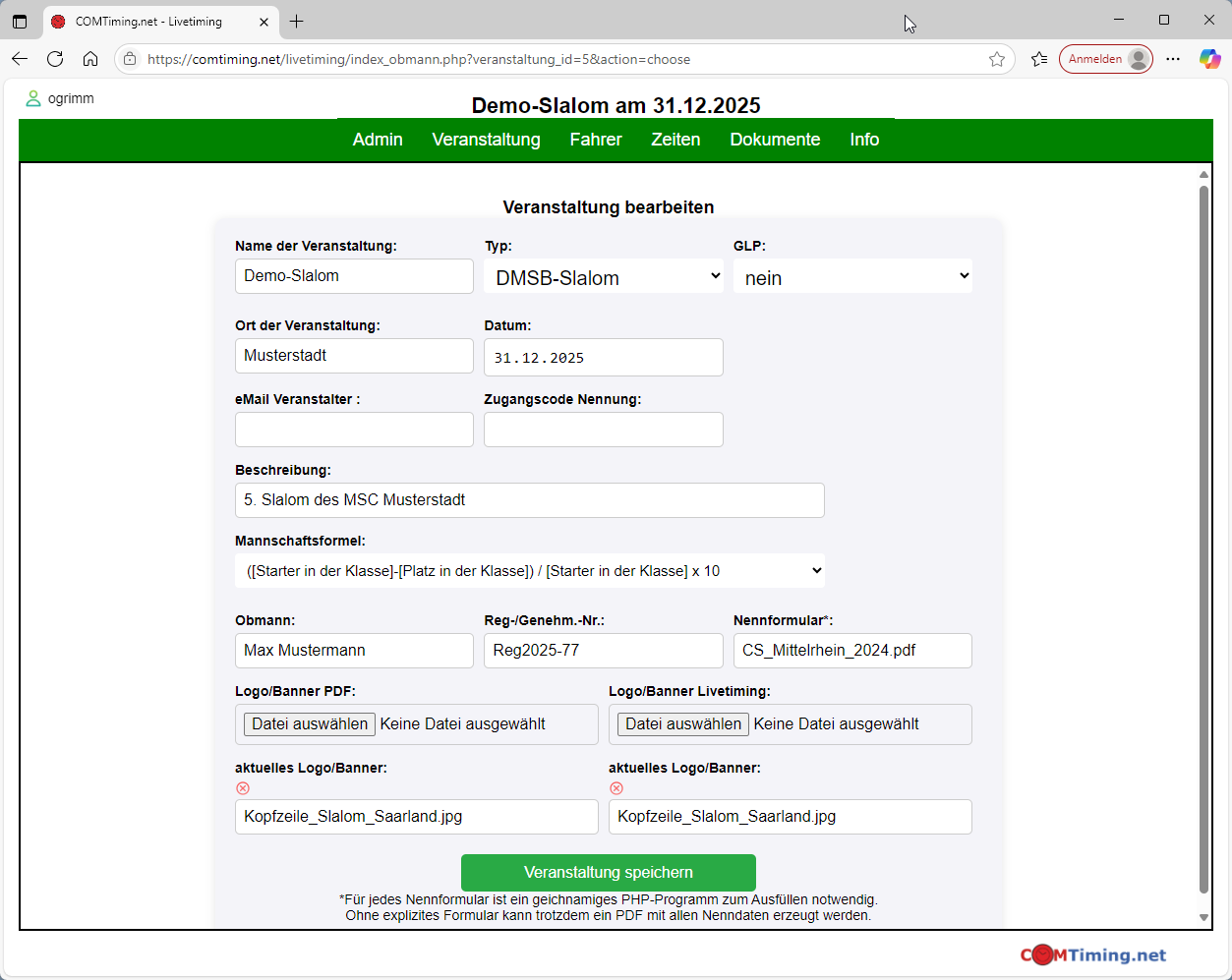
Task: Choose file for Logo/Banner PDF
Action: point(310,724)
